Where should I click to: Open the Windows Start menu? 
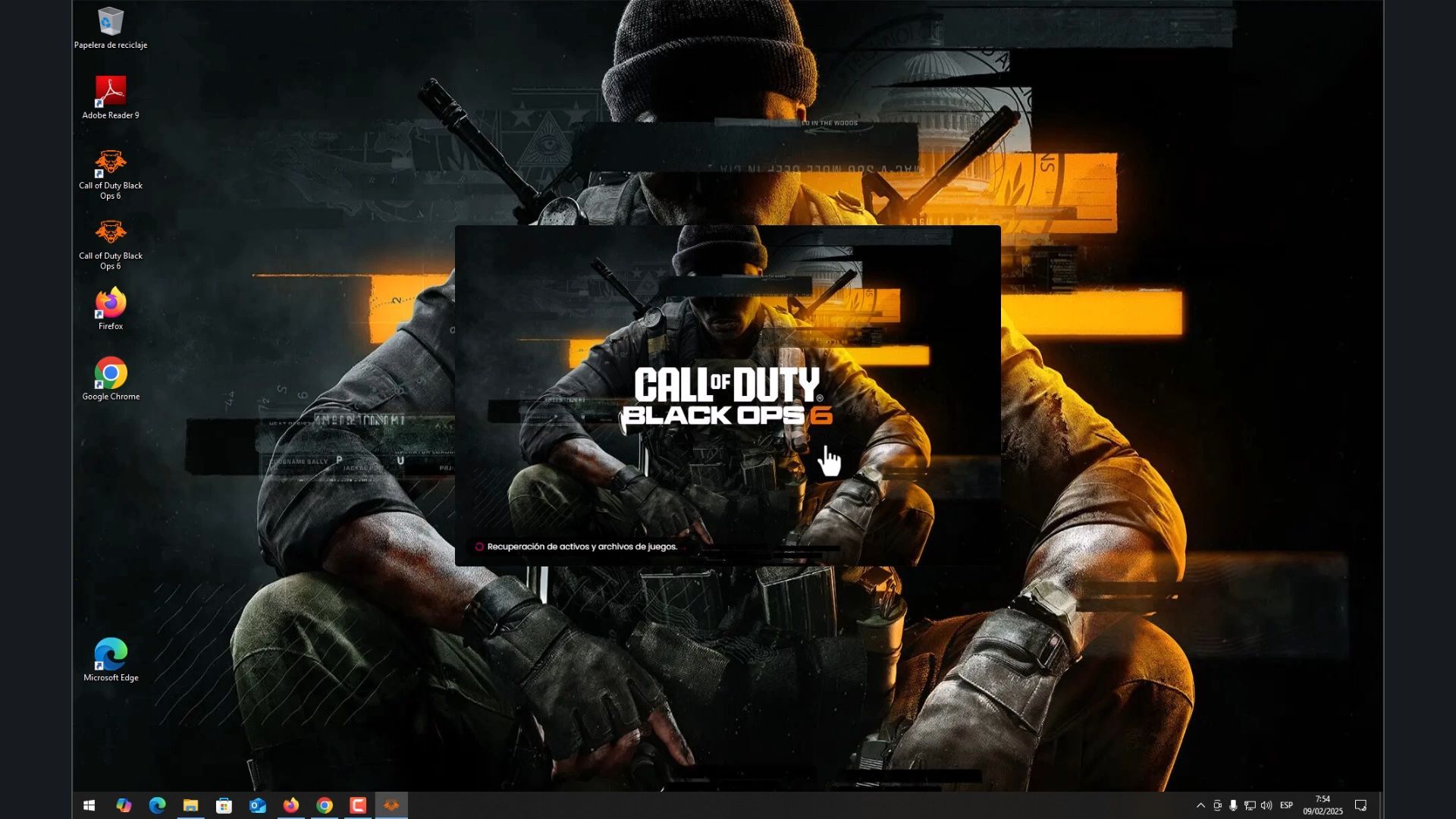[89, 805]
